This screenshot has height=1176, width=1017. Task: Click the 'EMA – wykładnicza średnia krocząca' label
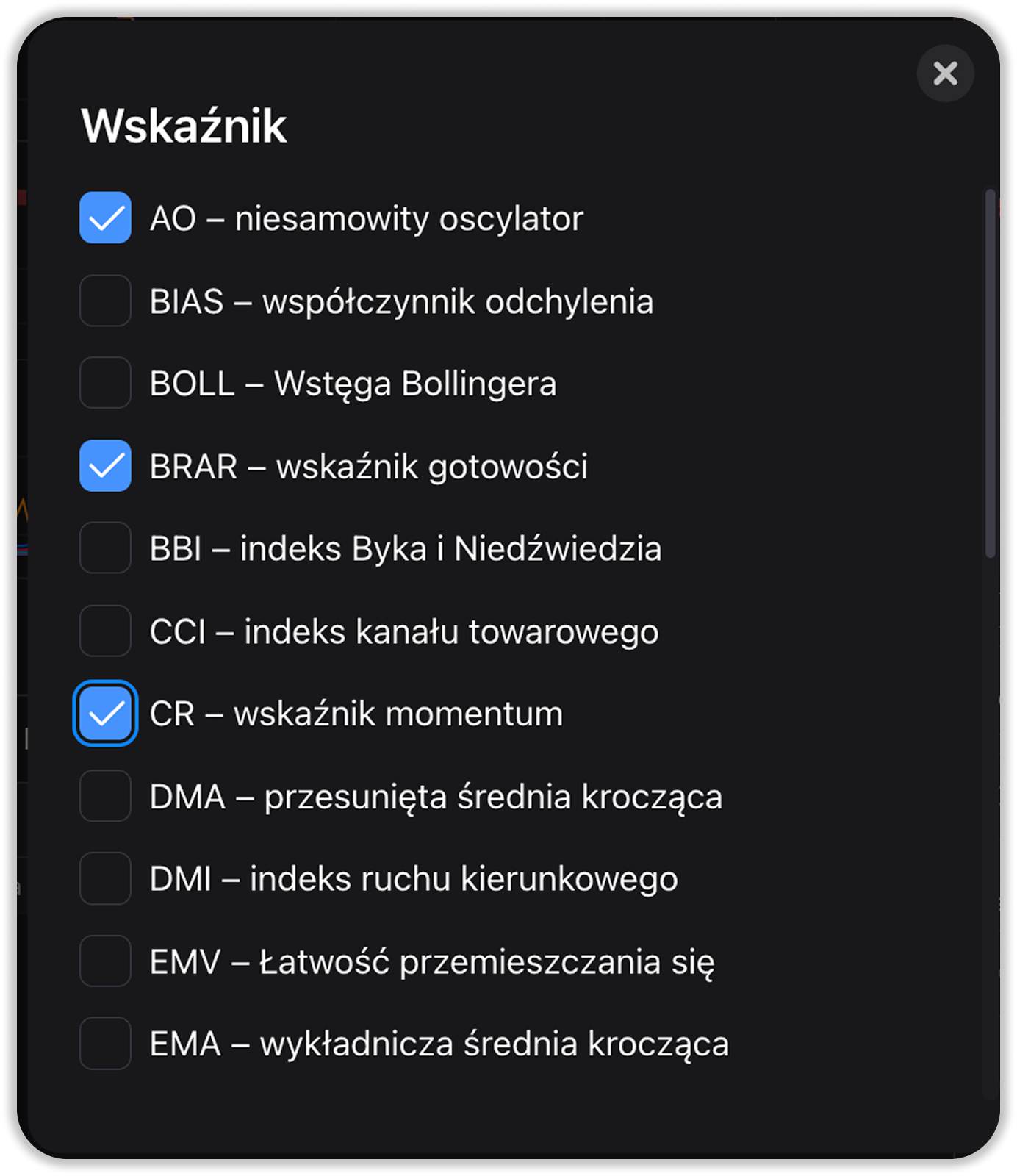[439, 1044]
